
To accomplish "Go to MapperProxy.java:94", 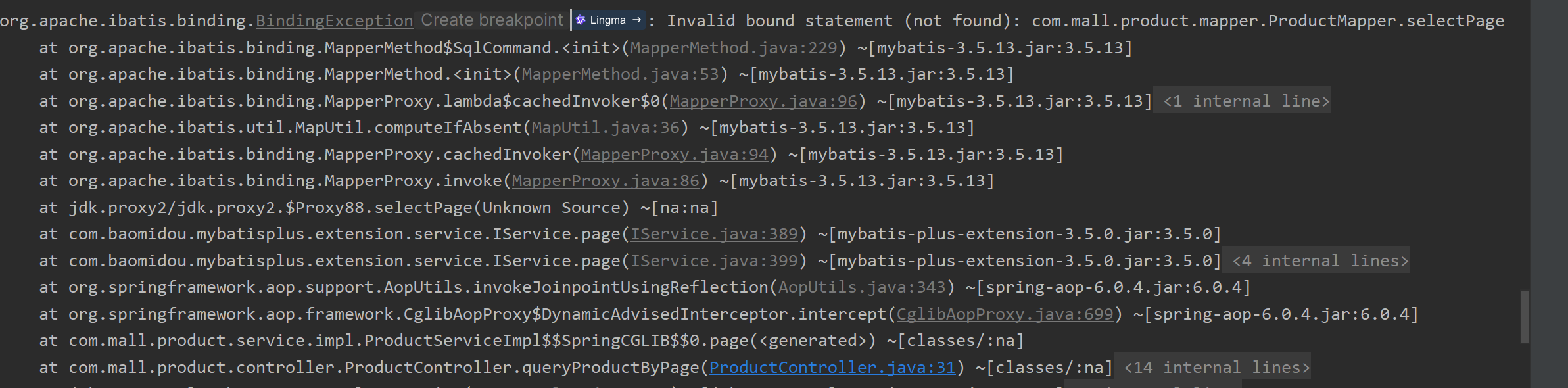I will pos(675,155).
